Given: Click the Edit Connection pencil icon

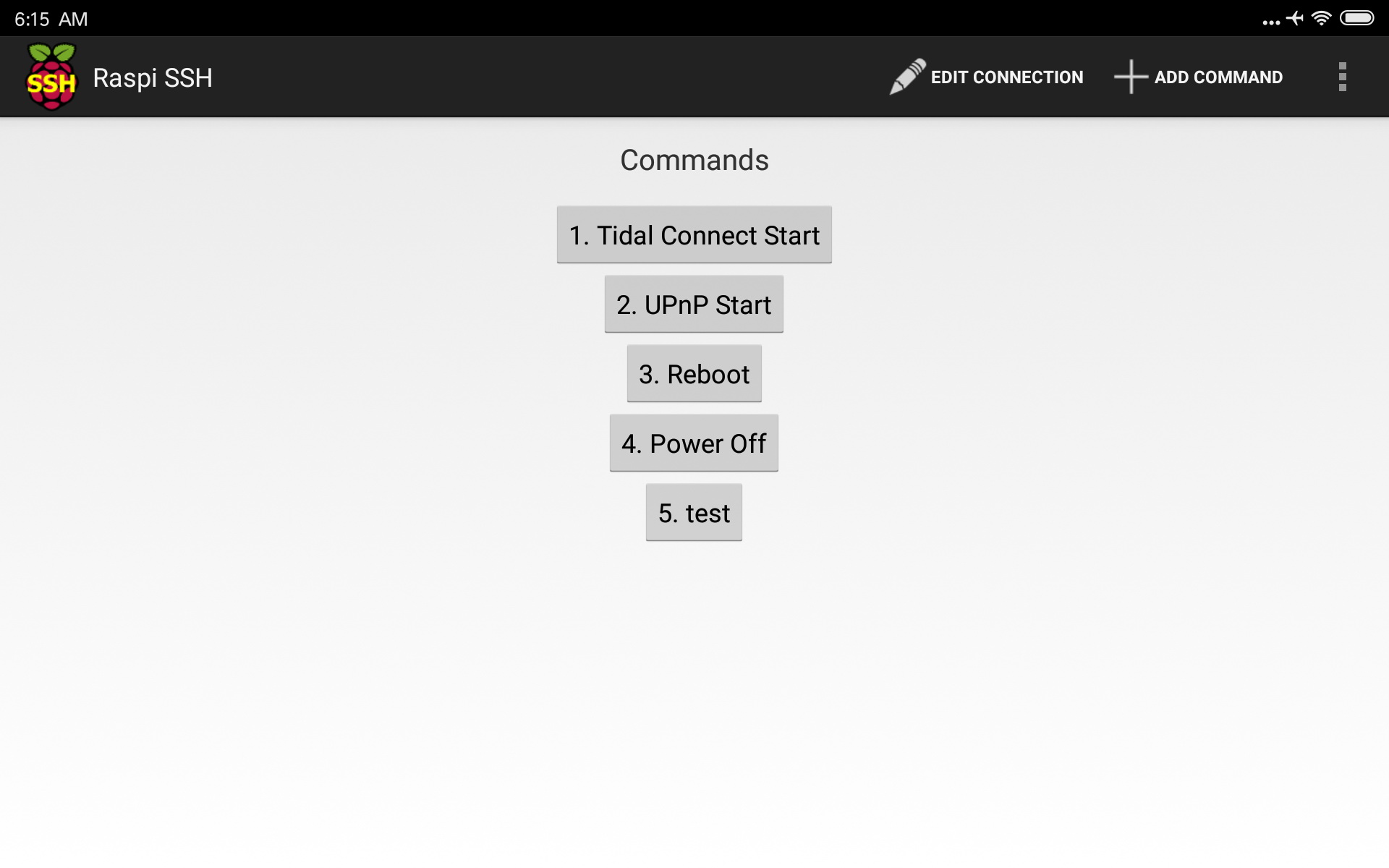Looking at the screenshot, I should pos(904,76).
